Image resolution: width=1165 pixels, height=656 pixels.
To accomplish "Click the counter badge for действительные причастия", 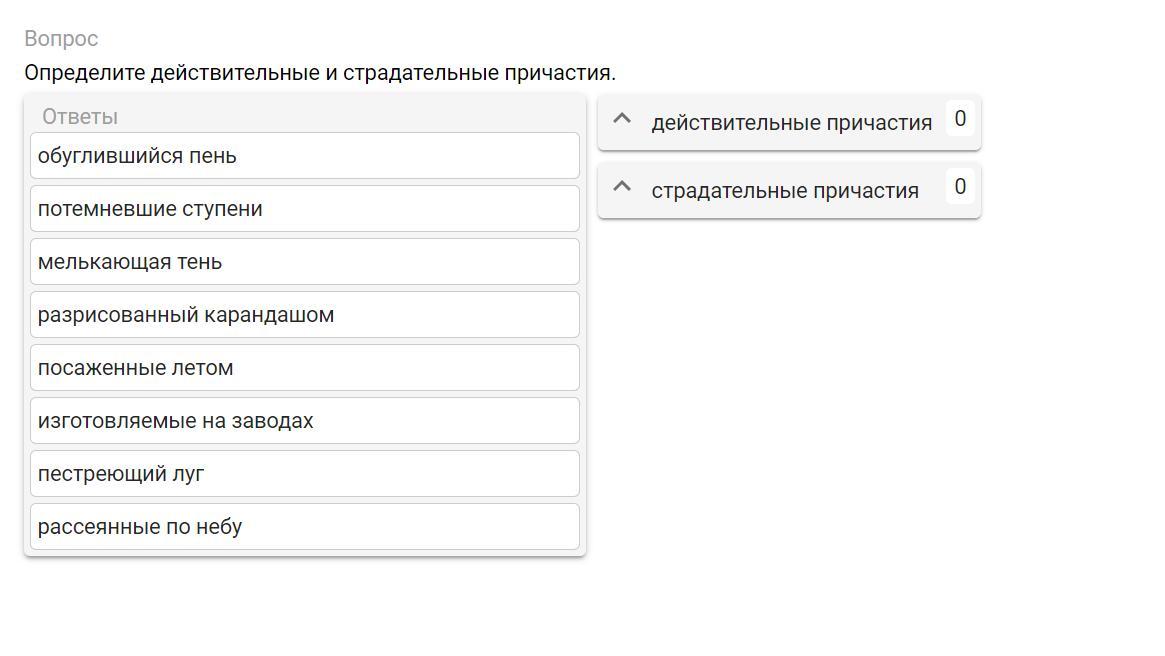I will [960, 119].
